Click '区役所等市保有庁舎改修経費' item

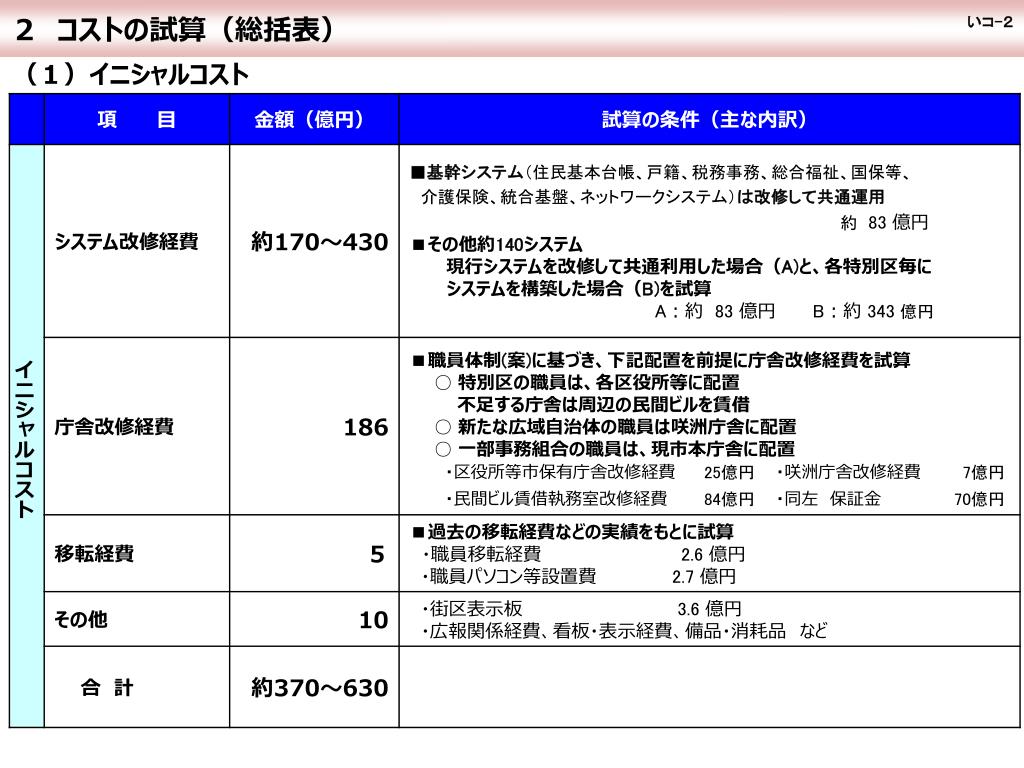pyautogui.click(x=560, y=472)
